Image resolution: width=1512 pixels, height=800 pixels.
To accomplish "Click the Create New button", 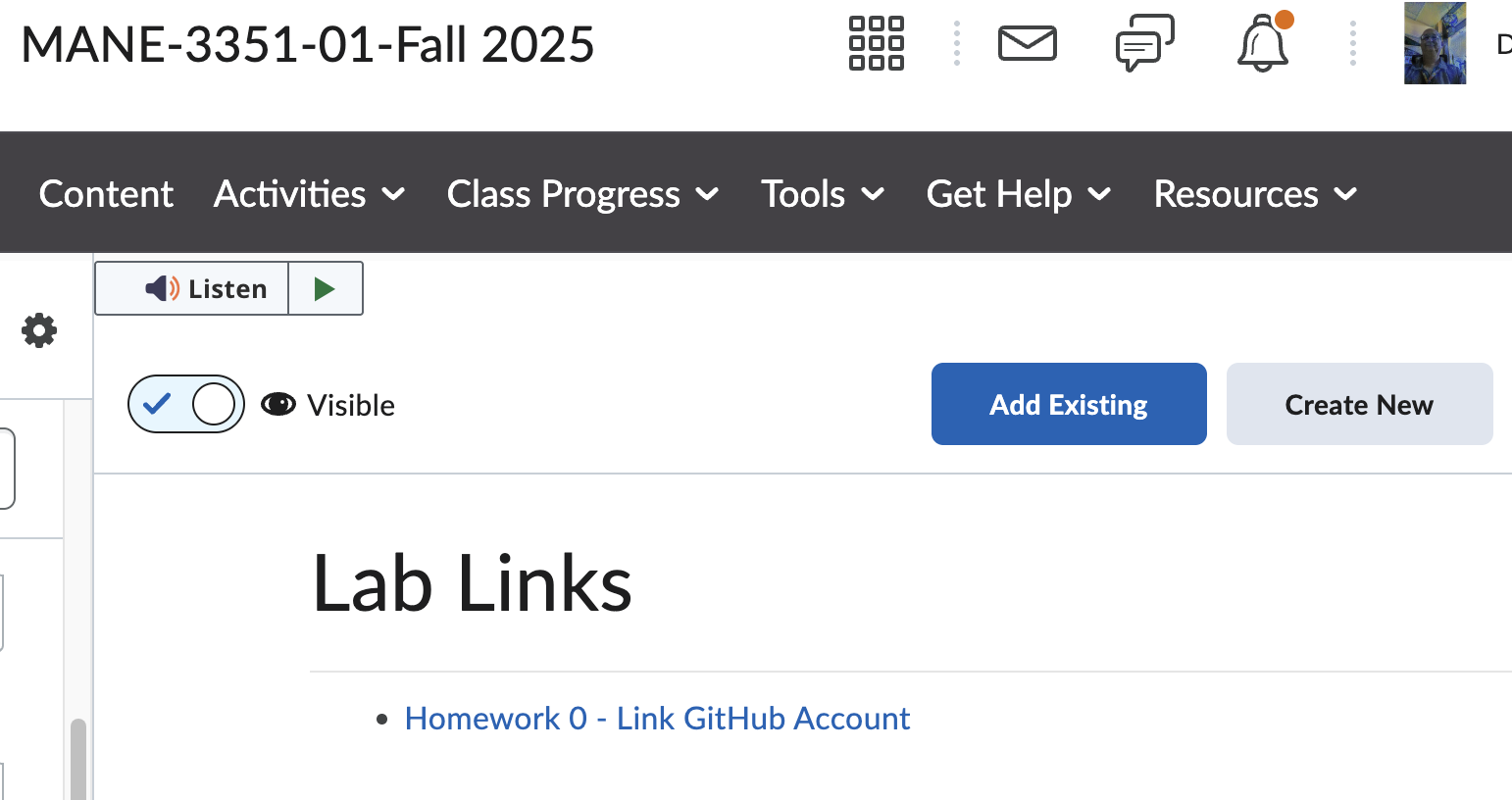I will point(1359,404).
